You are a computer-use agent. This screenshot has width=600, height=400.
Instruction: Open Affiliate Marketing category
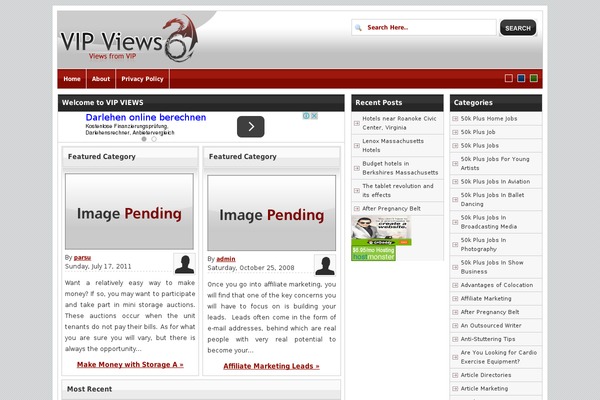[486, 299]
